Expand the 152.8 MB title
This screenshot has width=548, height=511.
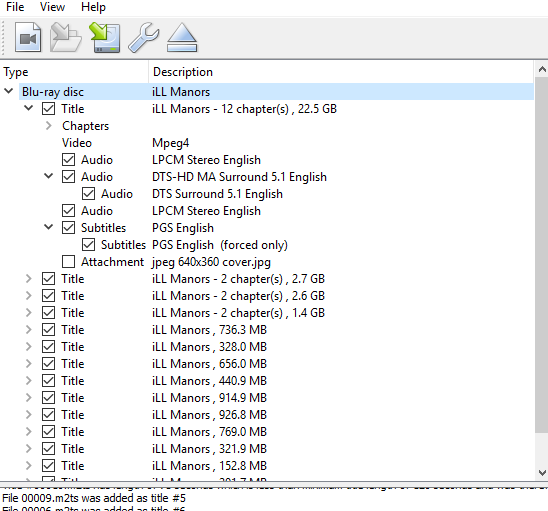tap(29, 466)
